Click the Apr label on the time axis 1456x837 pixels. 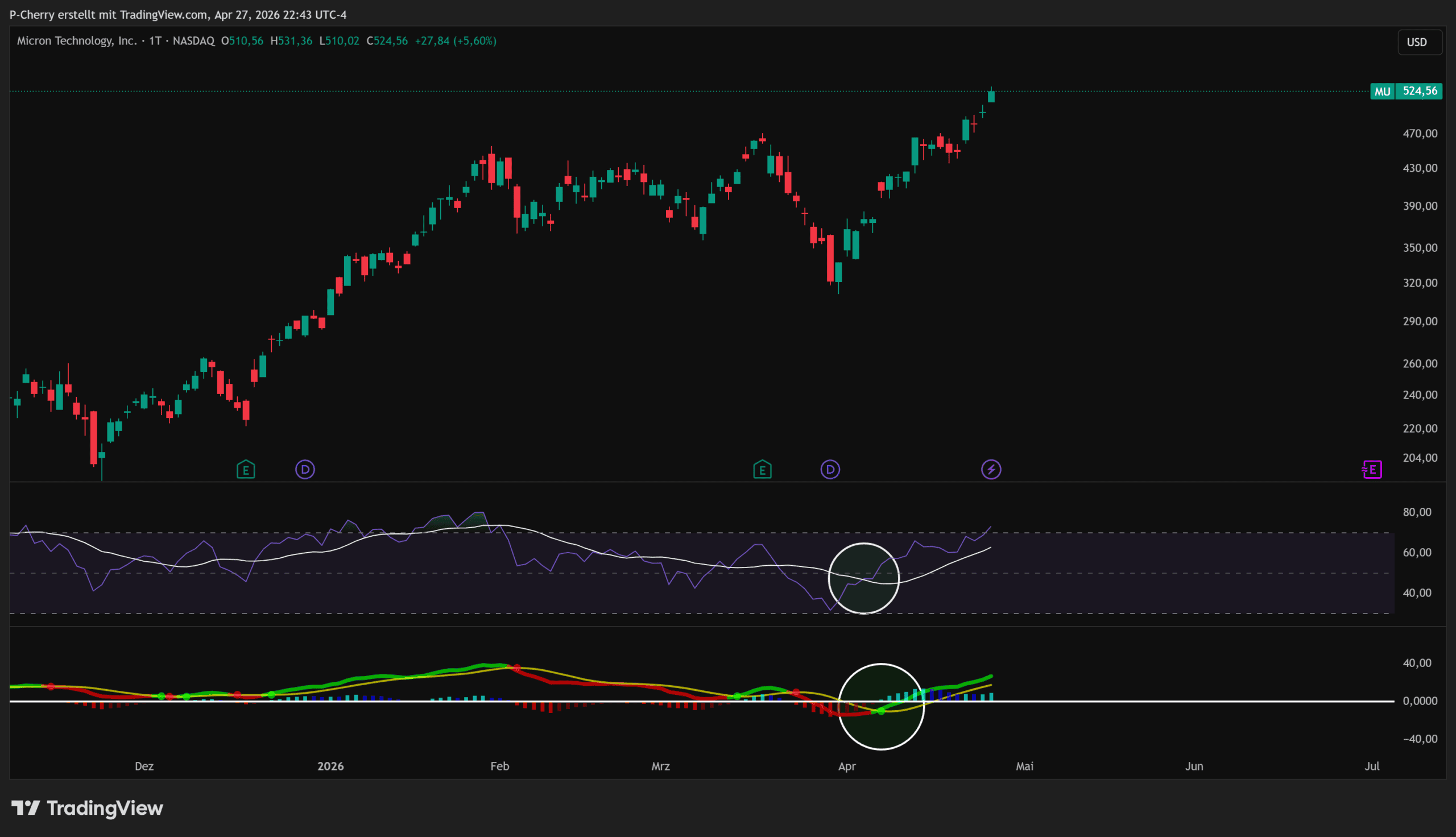click(x=847, y=766)
